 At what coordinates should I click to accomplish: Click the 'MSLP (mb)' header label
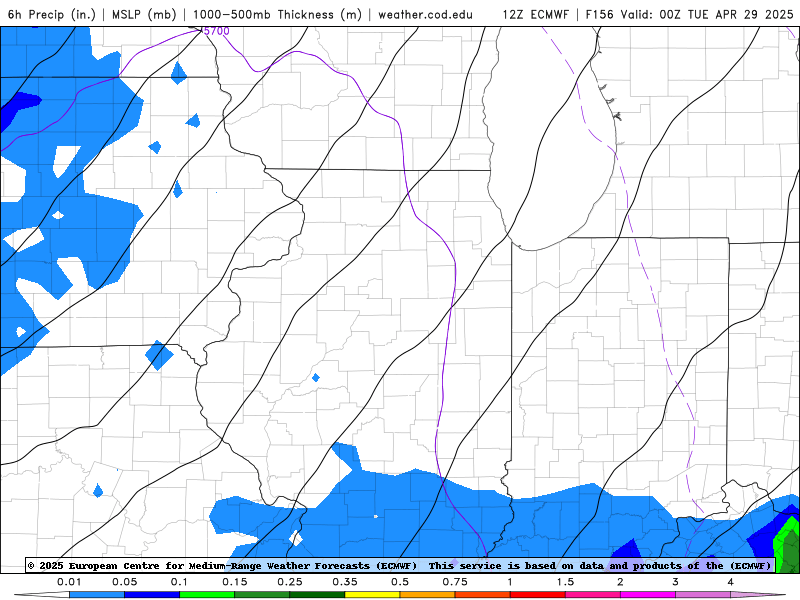[x=144, y=14]
